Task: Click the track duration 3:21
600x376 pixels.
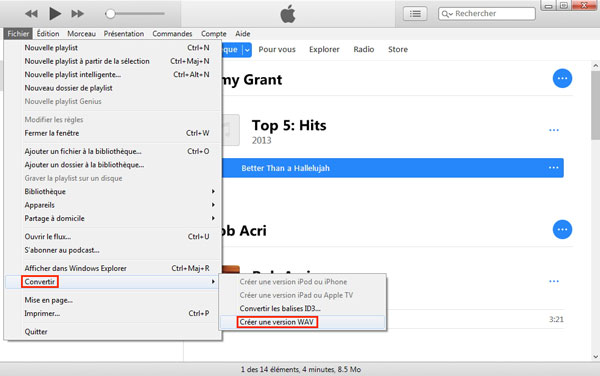Action: tap(556, 319)
